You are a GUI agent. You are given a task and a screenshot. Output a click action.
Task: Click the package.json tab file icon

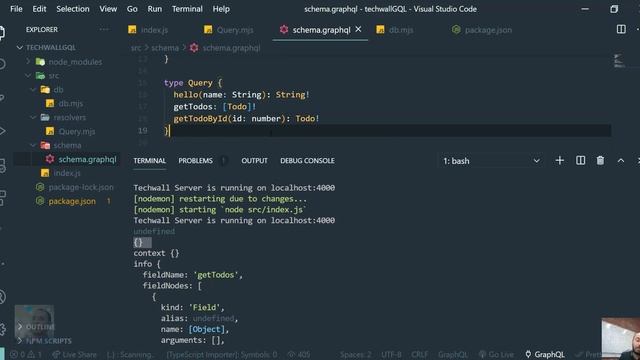point(456,30)
